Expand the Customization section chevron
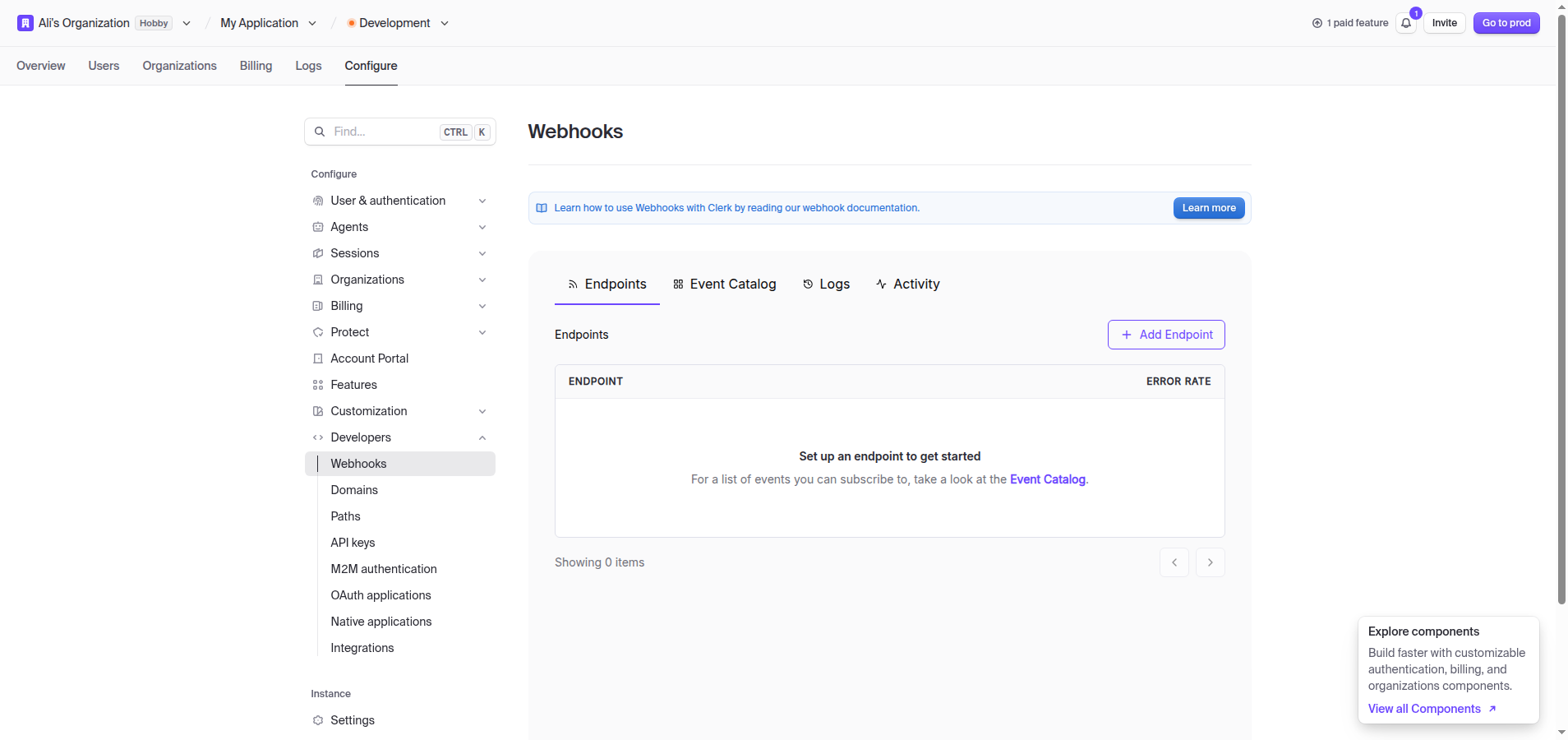 click(482, 411)
